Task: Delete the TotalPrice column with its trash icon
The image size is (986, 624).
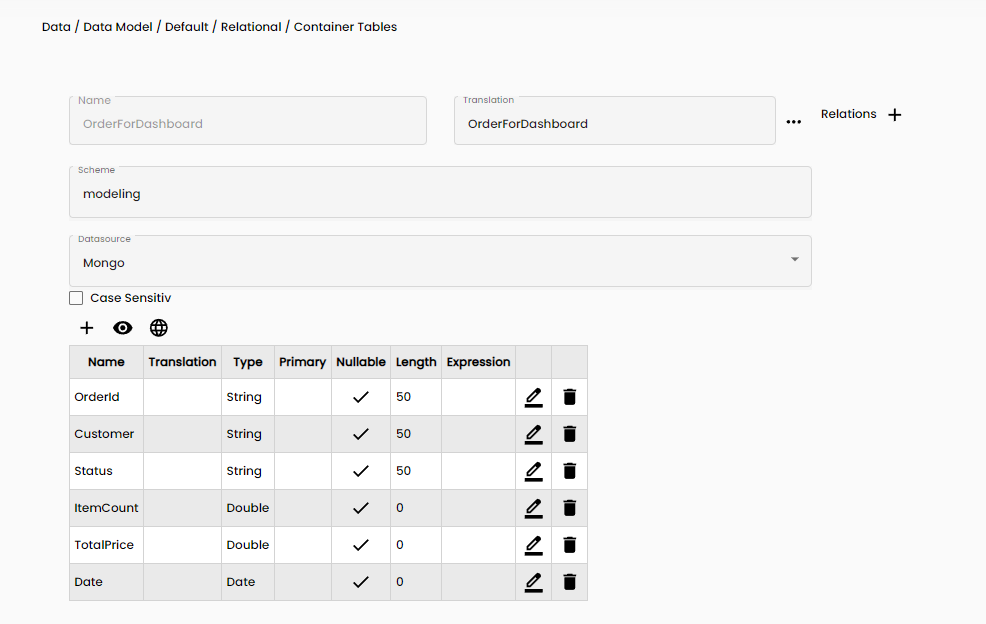Action: point(569,544)
